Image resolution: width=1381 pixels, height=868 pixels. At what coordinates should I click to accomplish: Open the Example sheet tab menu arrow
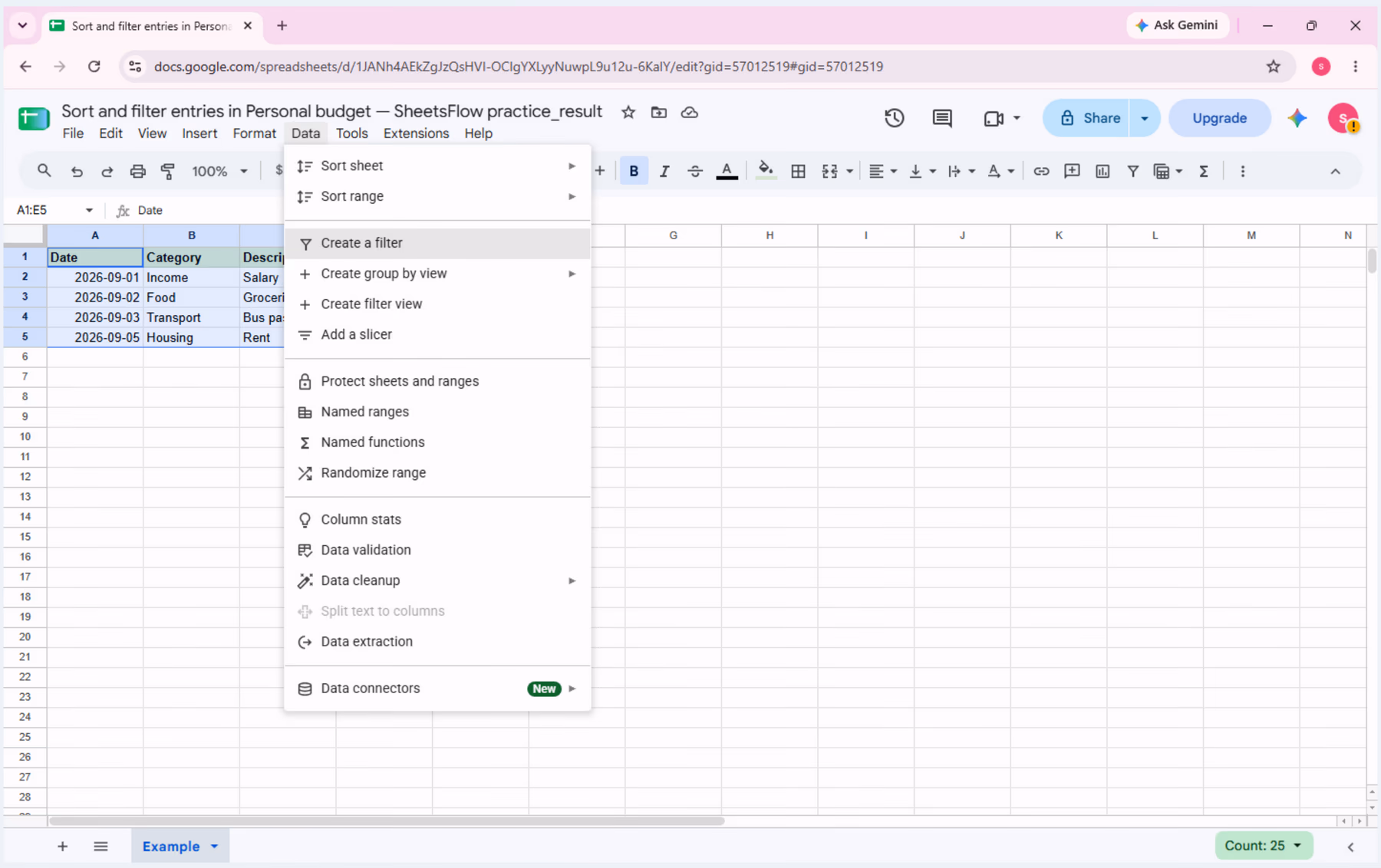214,847
